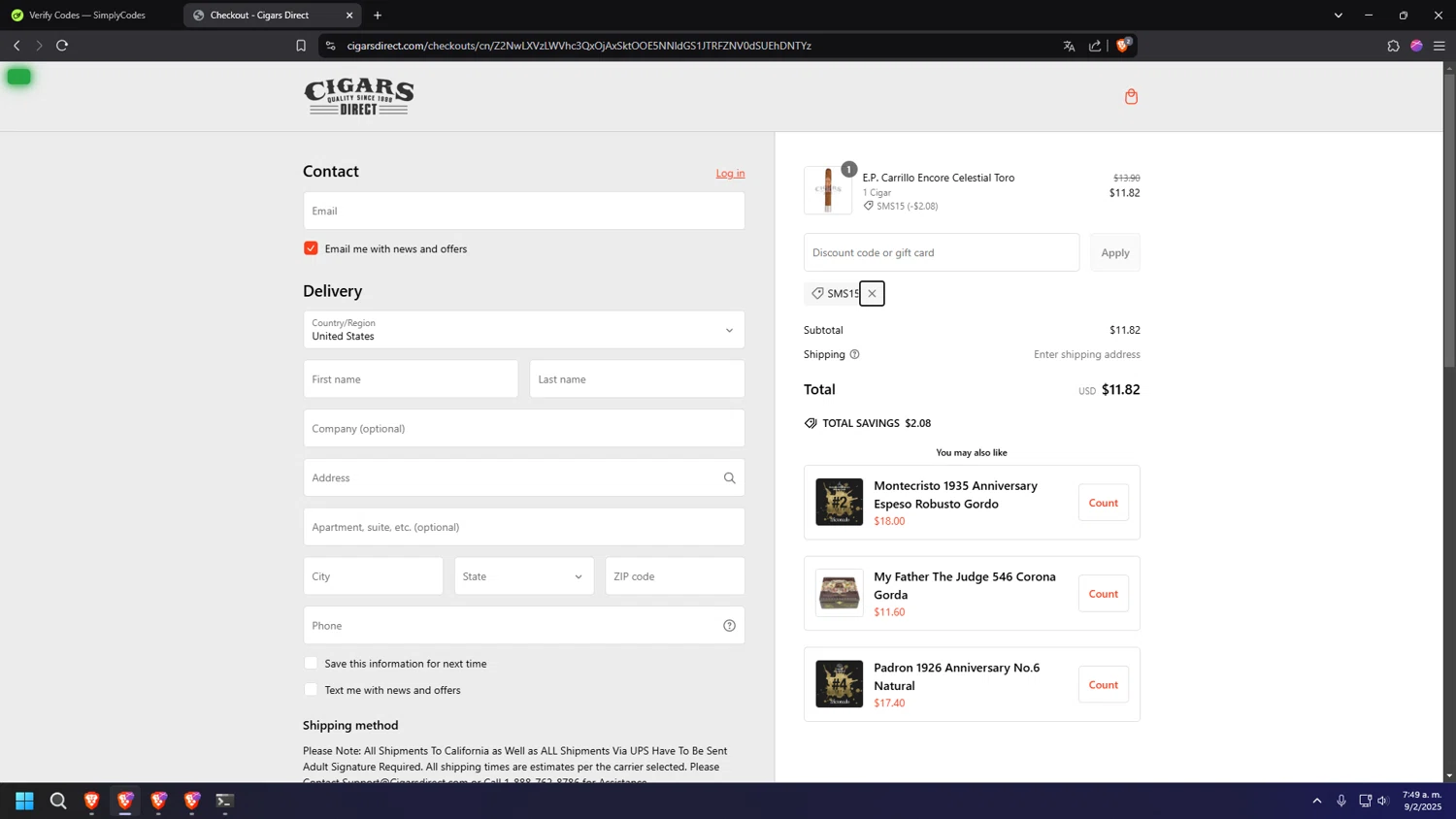Close the Checkout - Cigars Direct tab
This screenshot has width=1456, height=819.
(x=349, y=15)
